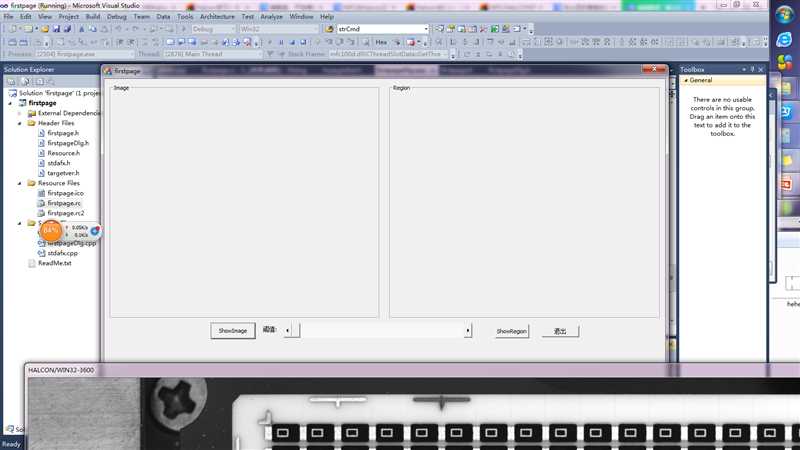Open Internet Explorer from desktop sidebar
The height and width of the screenshot is (450, 800).
[784, 40]
